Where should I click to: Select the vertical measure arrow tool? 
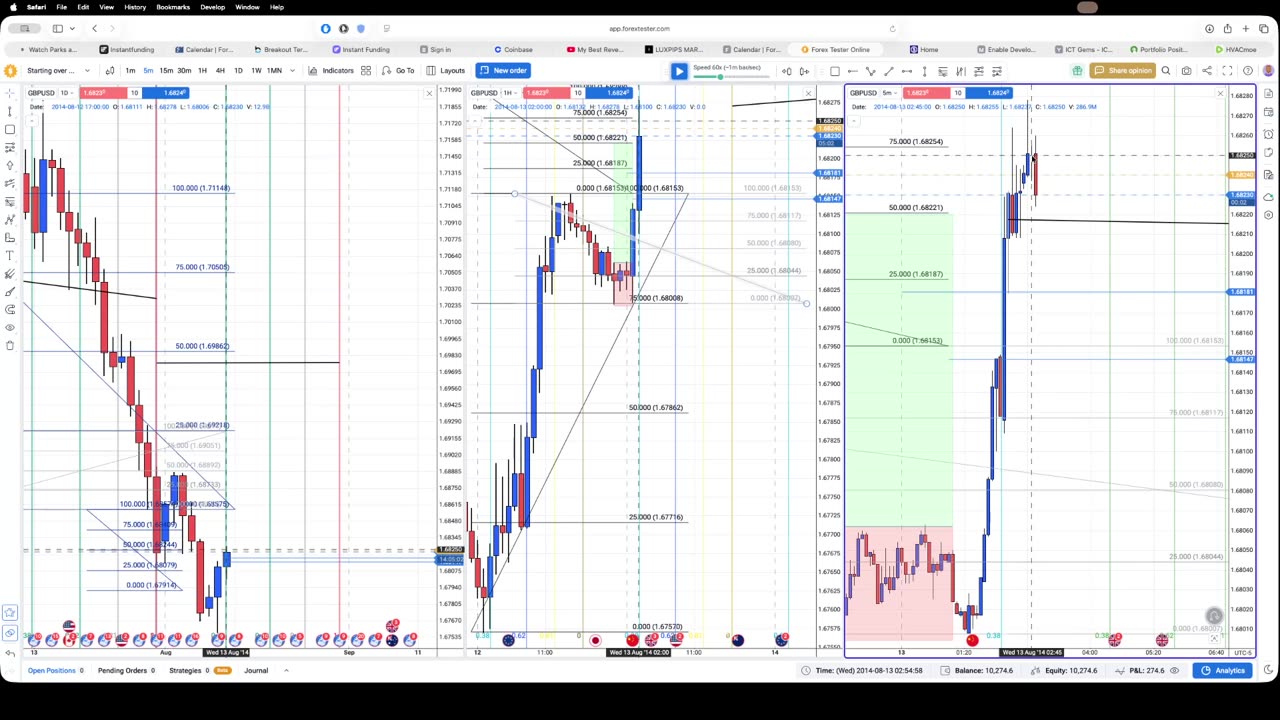(925, 71)
